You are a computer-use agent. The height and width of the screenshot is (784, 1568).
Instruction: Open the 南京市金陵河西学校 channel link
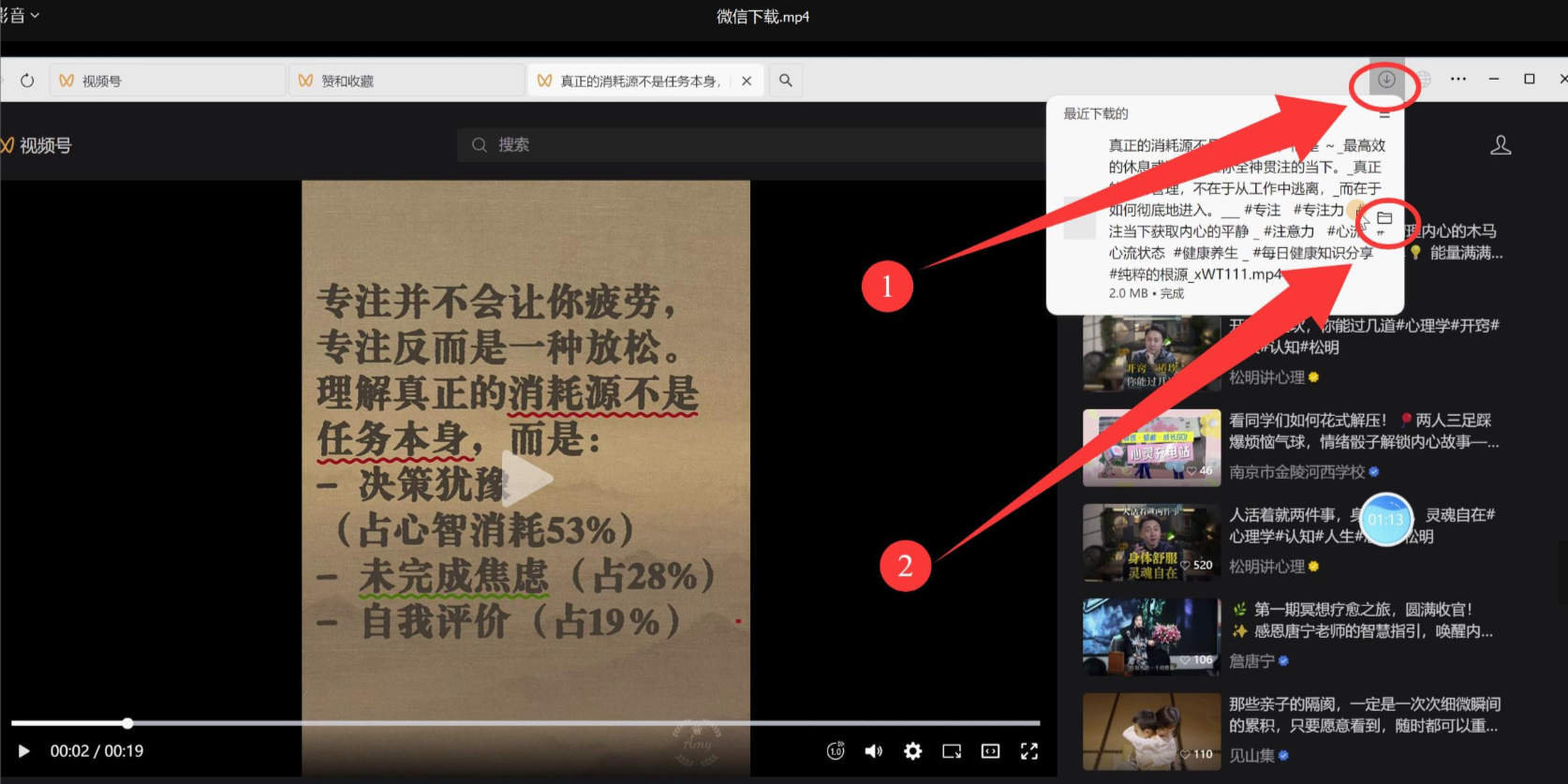pos(1296,472)
